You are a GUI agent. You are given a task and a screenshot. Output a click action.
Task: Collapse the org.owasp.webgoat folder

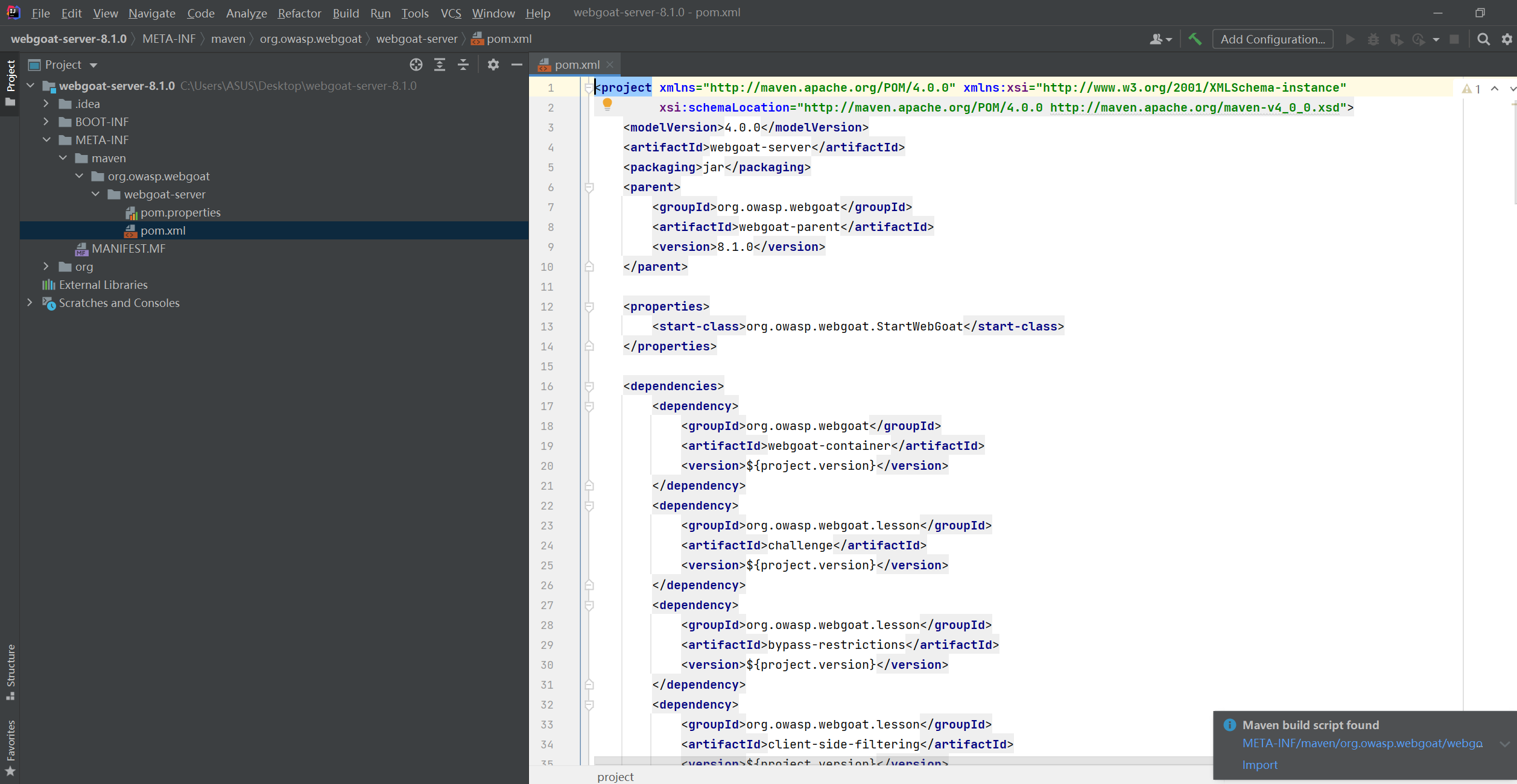[79, 176]
